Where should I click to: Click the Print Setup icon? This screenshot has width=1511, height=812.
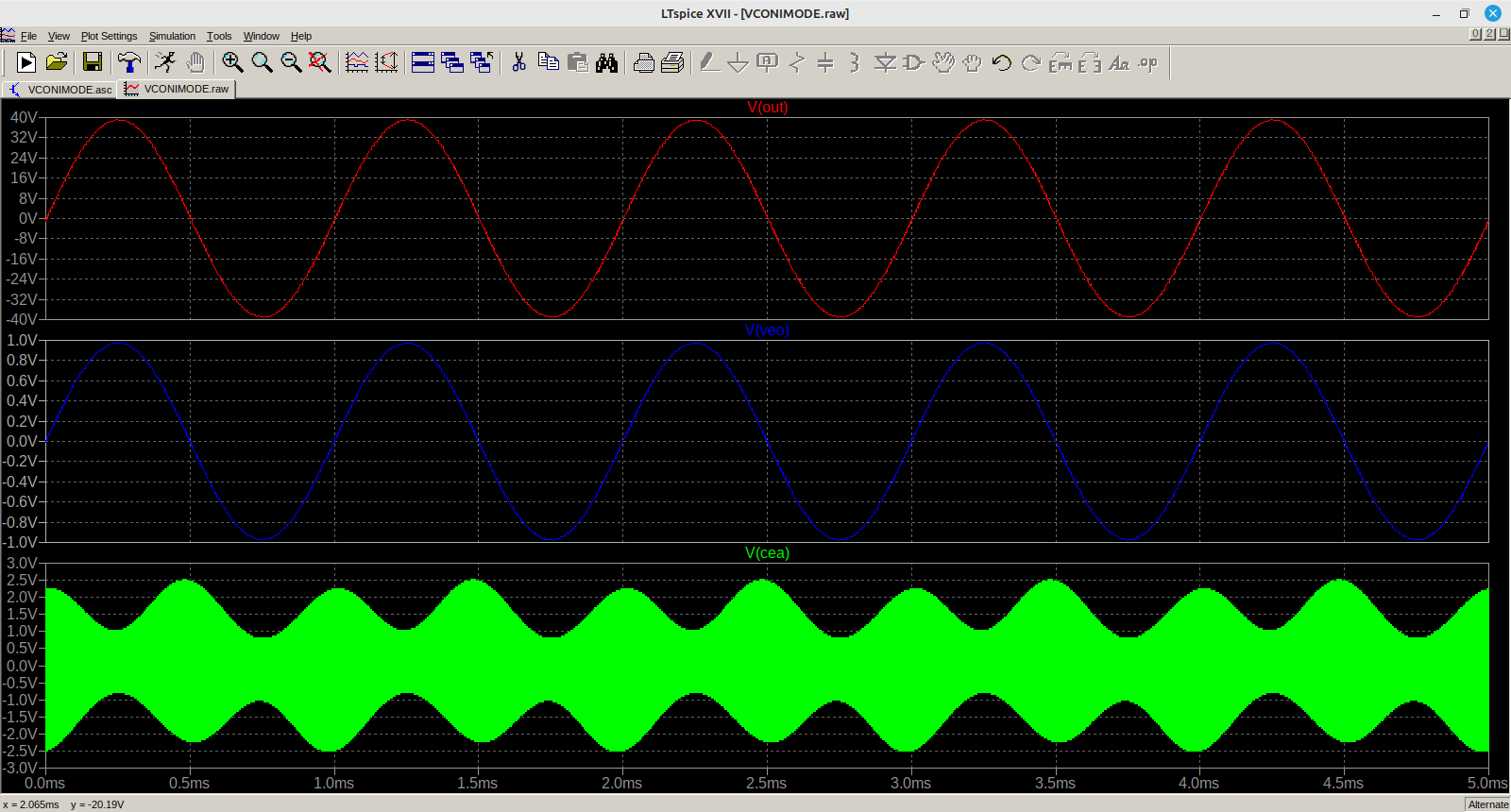644,62
